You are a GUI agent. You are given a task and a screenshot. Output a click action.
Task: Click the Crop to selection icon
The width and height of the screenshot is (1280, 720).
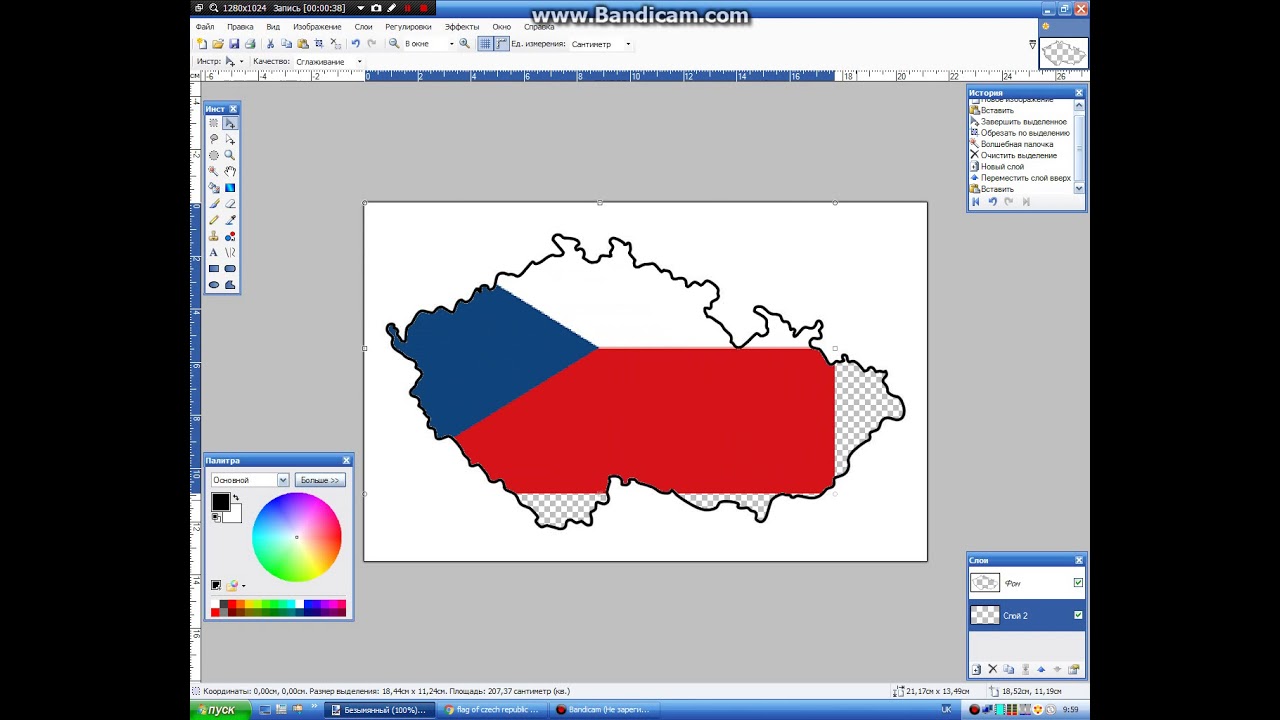point(319,44)
